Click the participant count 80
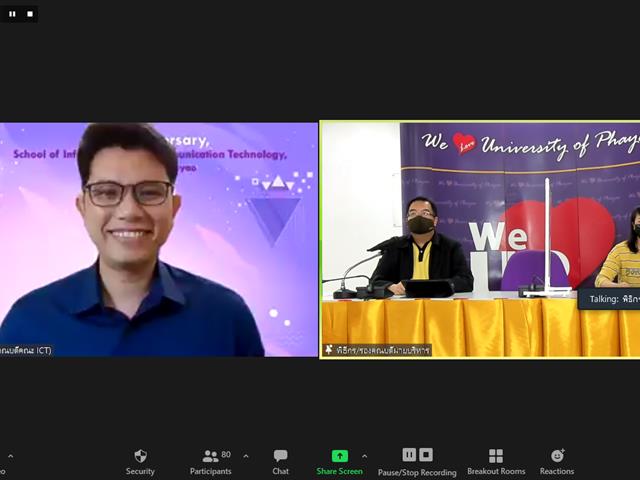 226,454
